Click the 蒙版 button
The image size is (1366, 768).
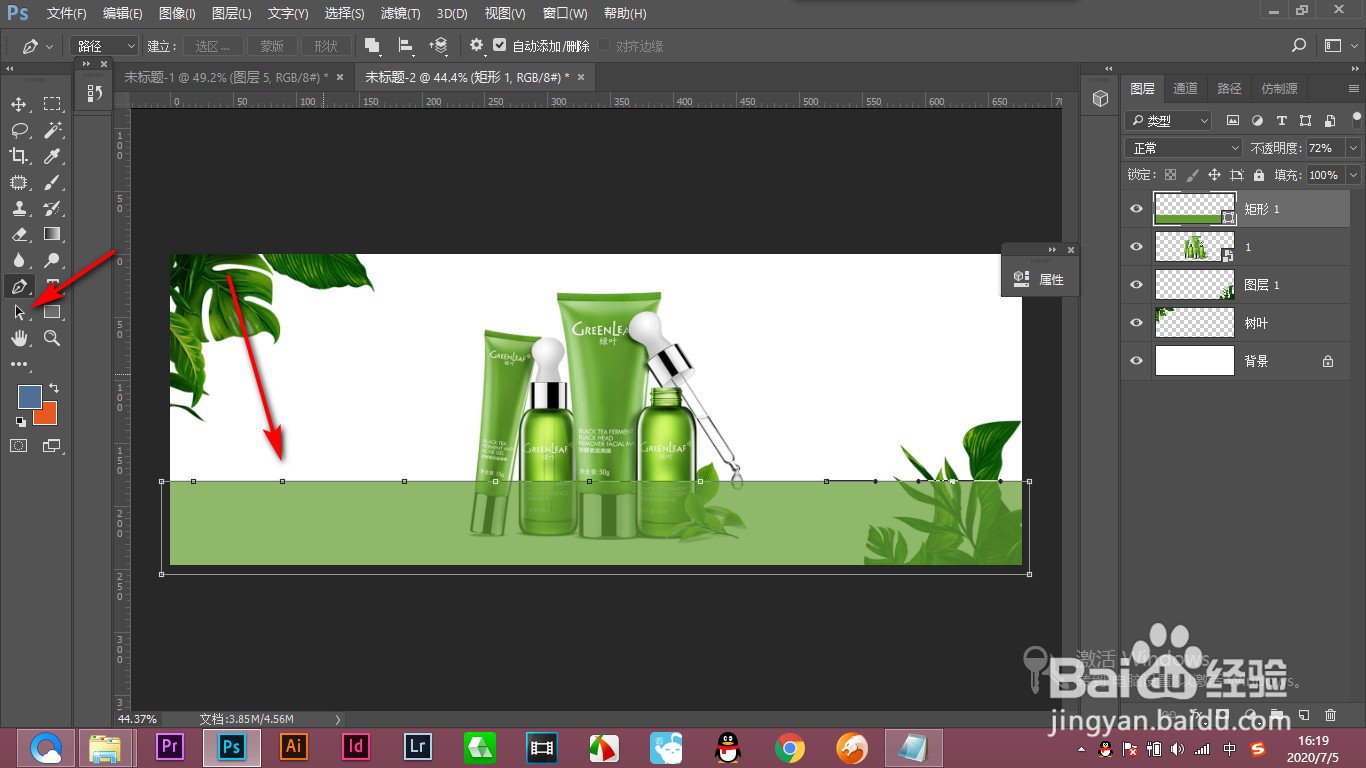click(x=272, y=46)
